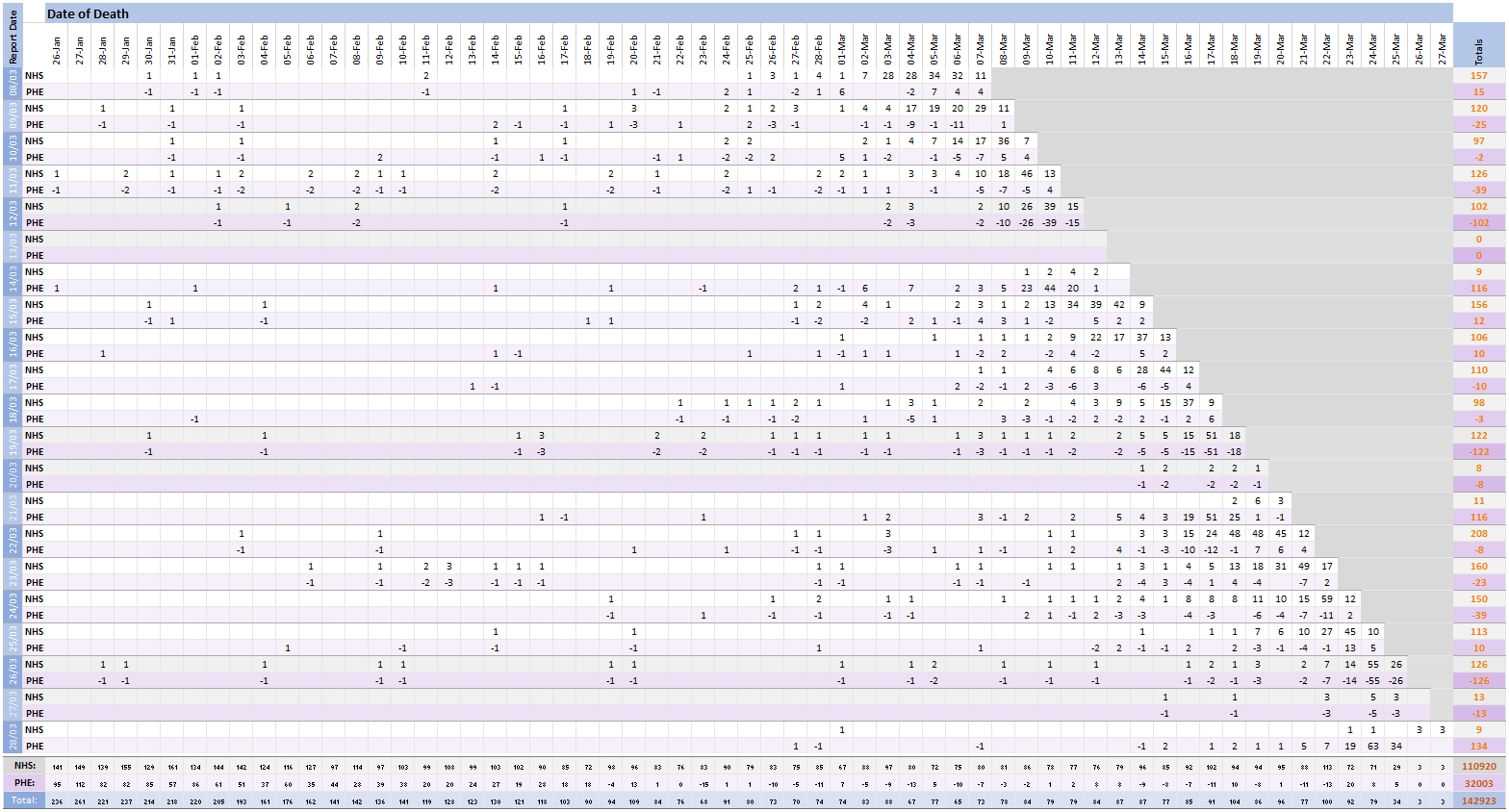This screenshot has height=812, width=1509.
Task: Select the rotated 'Report Date' header cell
Action: pyautogui.click(x=13, y=37)
